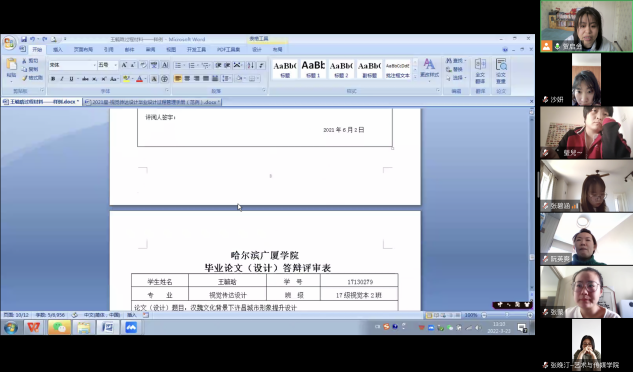Click the sort icon in paragraph group
The height and width of the screenshot is (372, 633).
click(x=251, y=65)
